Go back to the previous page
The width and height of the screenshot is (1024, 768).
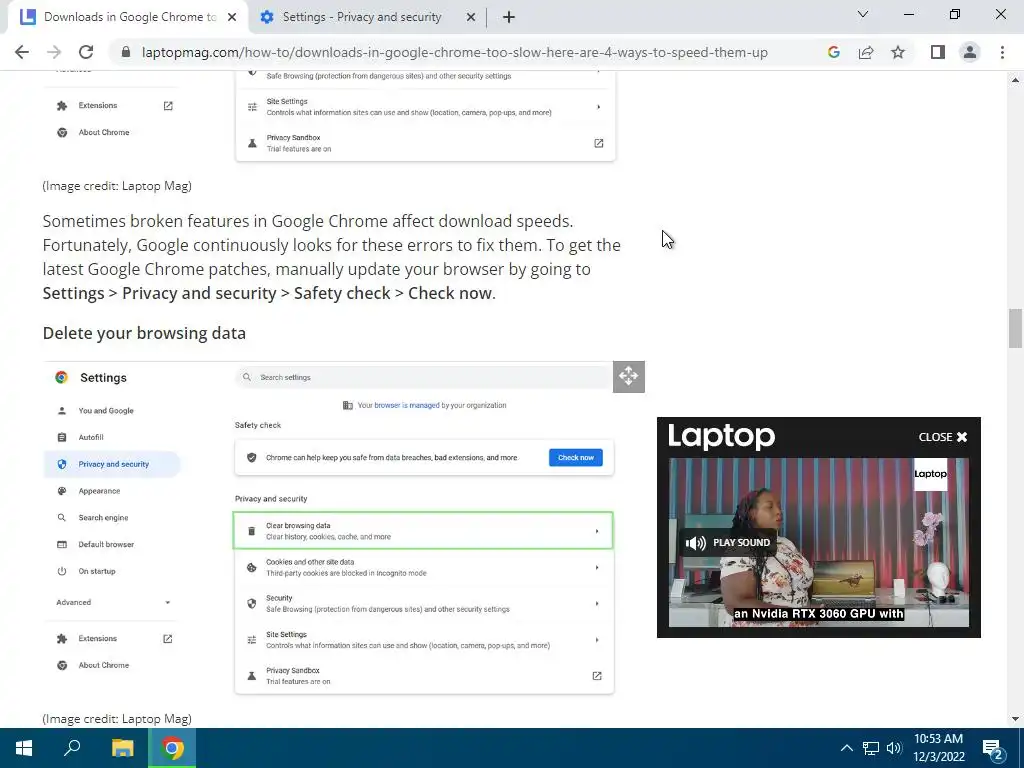click(x=22, y=52)
